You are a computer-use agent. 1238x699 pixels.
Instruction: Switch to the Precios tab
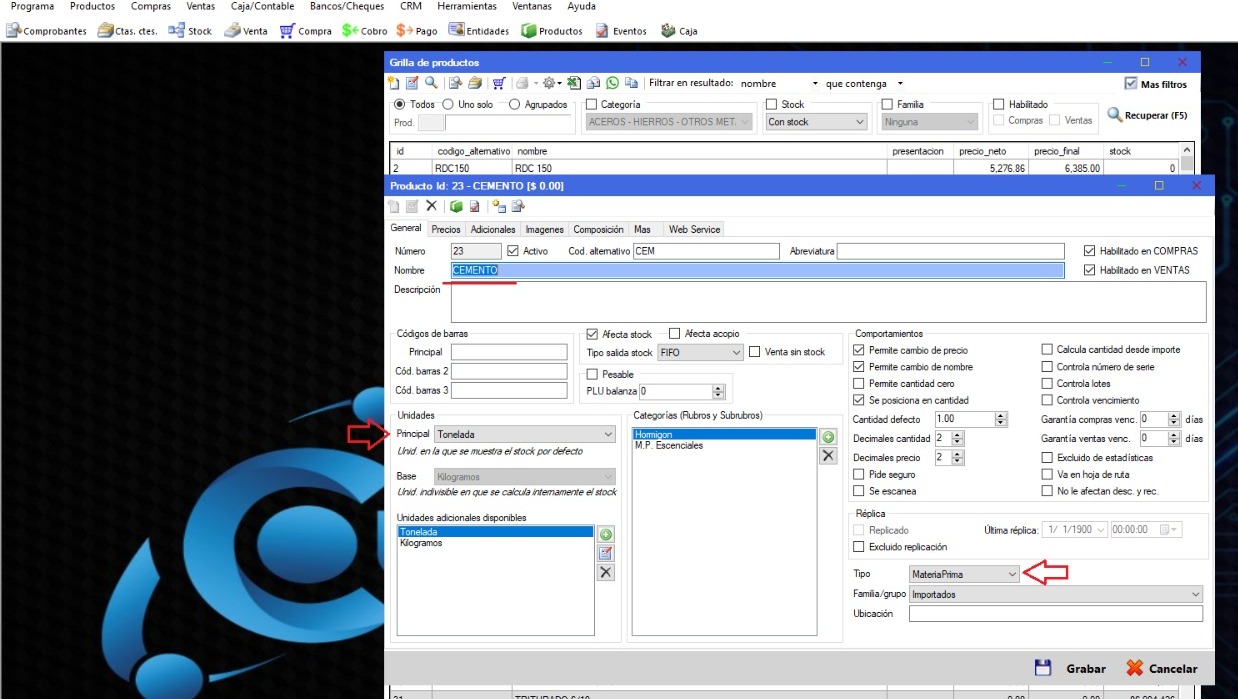click(x=446, y=230)
